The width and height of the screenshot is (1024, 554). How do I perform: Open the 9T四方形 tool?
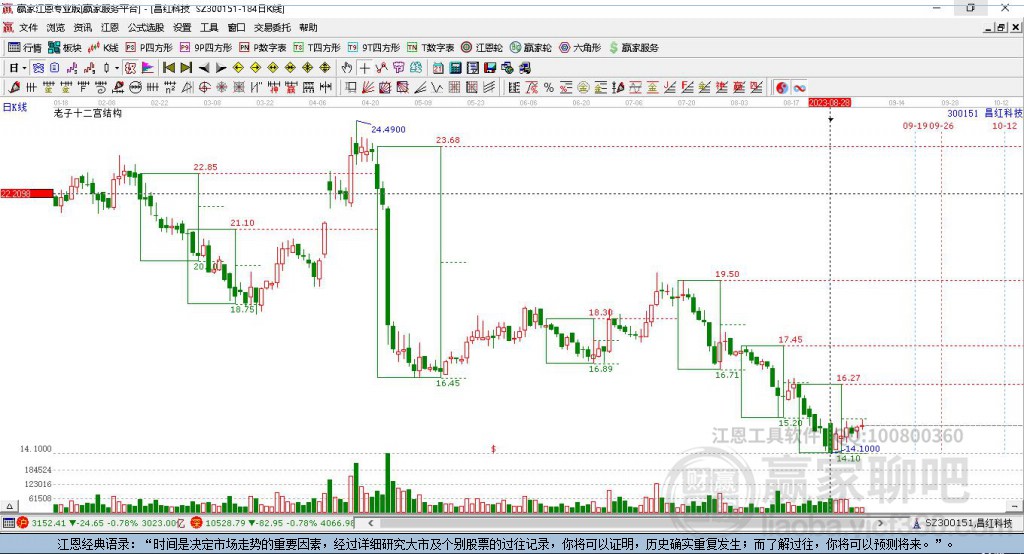point(374,48)
